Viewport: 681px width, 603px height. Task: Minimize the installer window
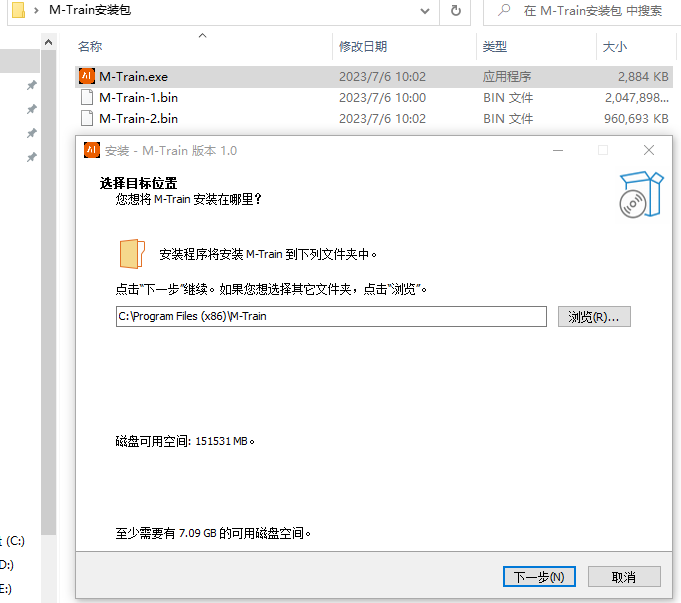[558, 150]
